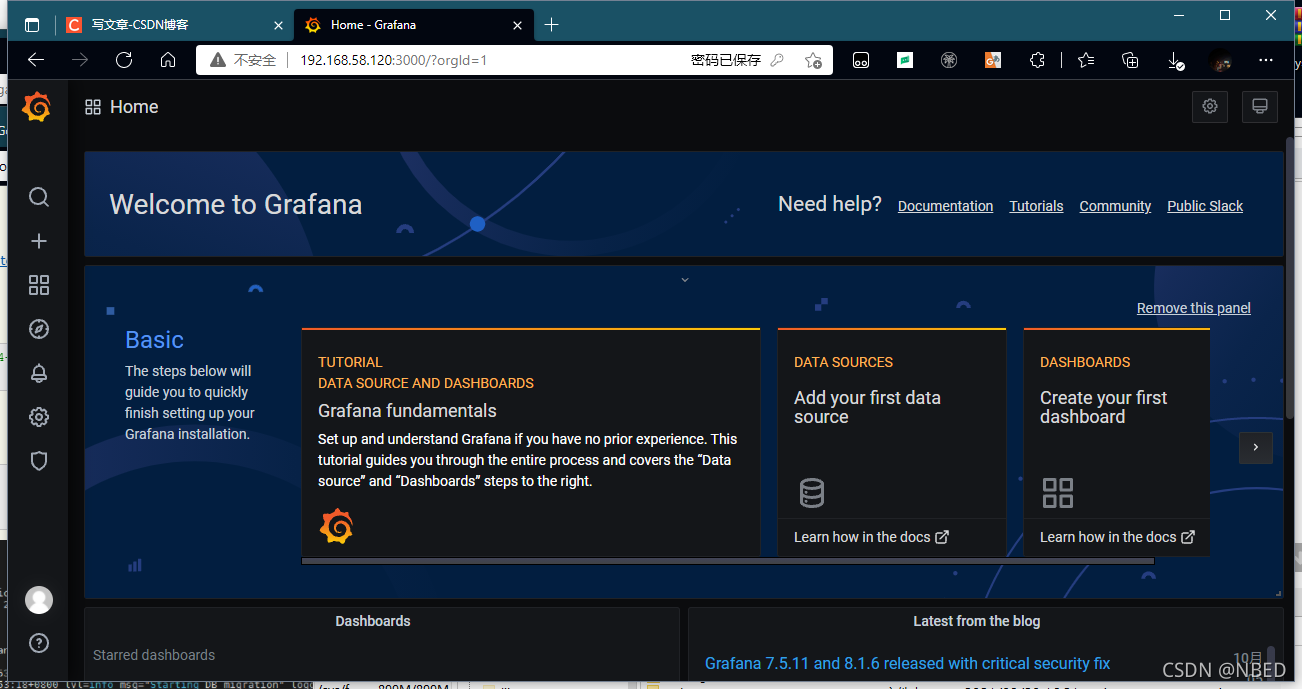Open the Documentation link

pyautogui.click(x=945, y=206)
